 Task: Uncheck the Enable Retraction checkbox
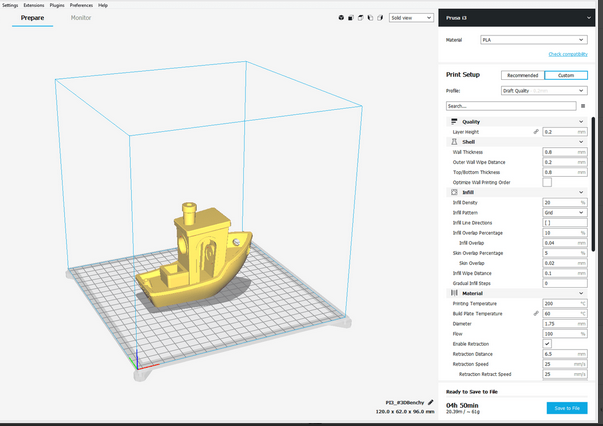pyautogui.click(x=547, y=344)
